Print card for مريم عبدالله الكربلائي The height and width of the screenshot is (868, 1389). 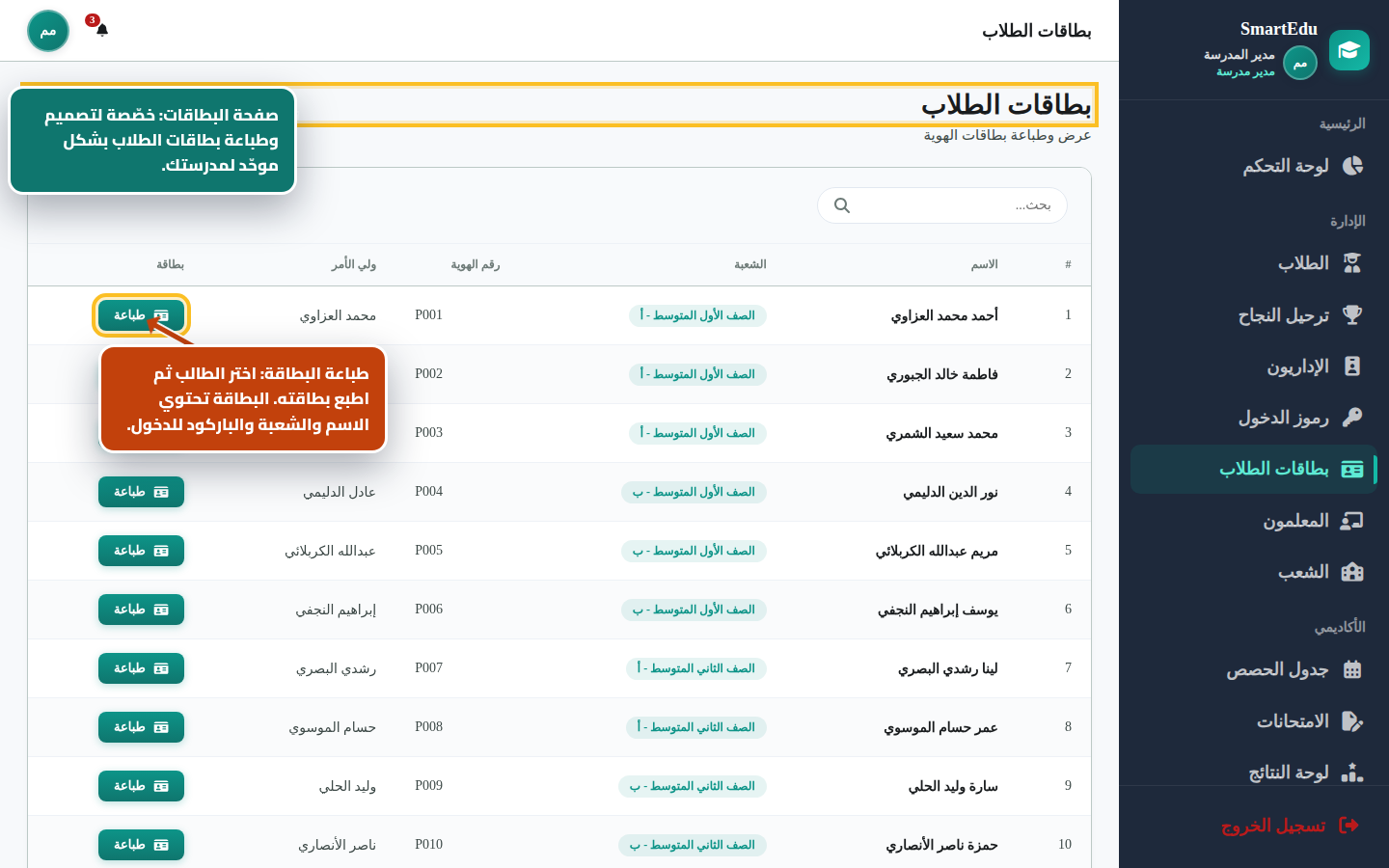click(141, 551)
